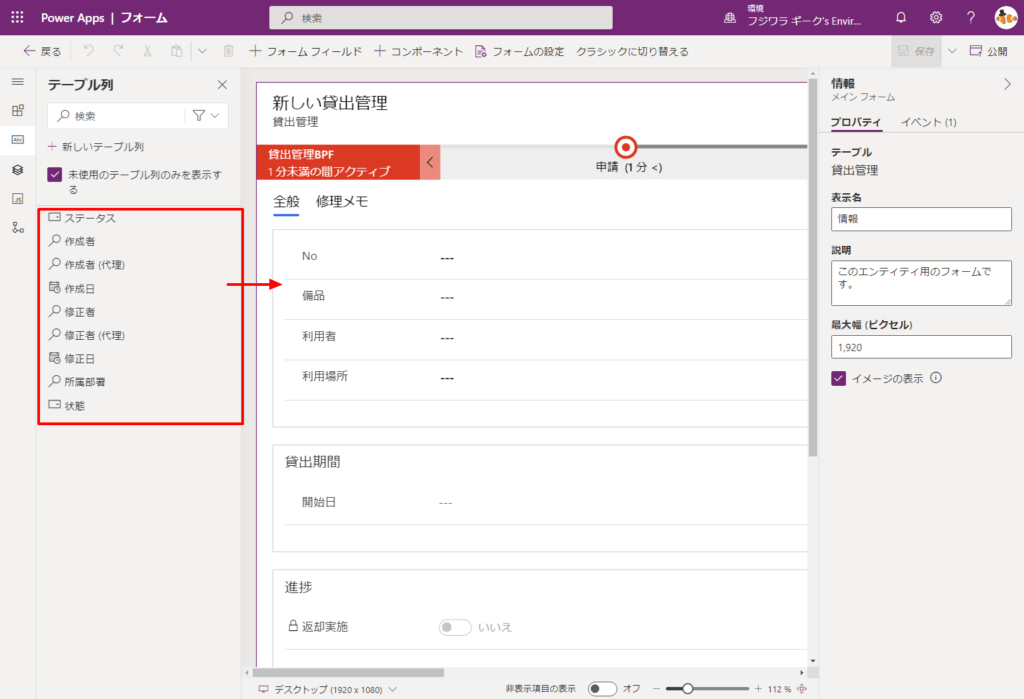The width and height of the screenshot is (1024, 699).
Task: Switch to the 修理メモ tab
Action: point(343,201)
